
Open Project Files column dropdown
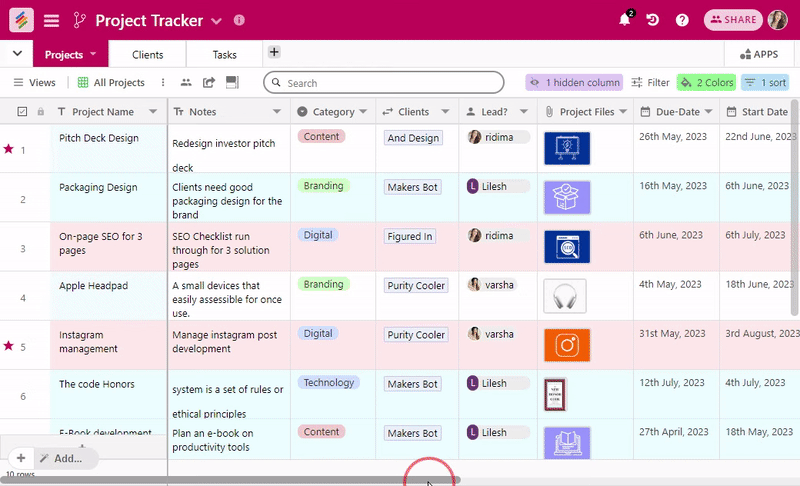(623, 112)
